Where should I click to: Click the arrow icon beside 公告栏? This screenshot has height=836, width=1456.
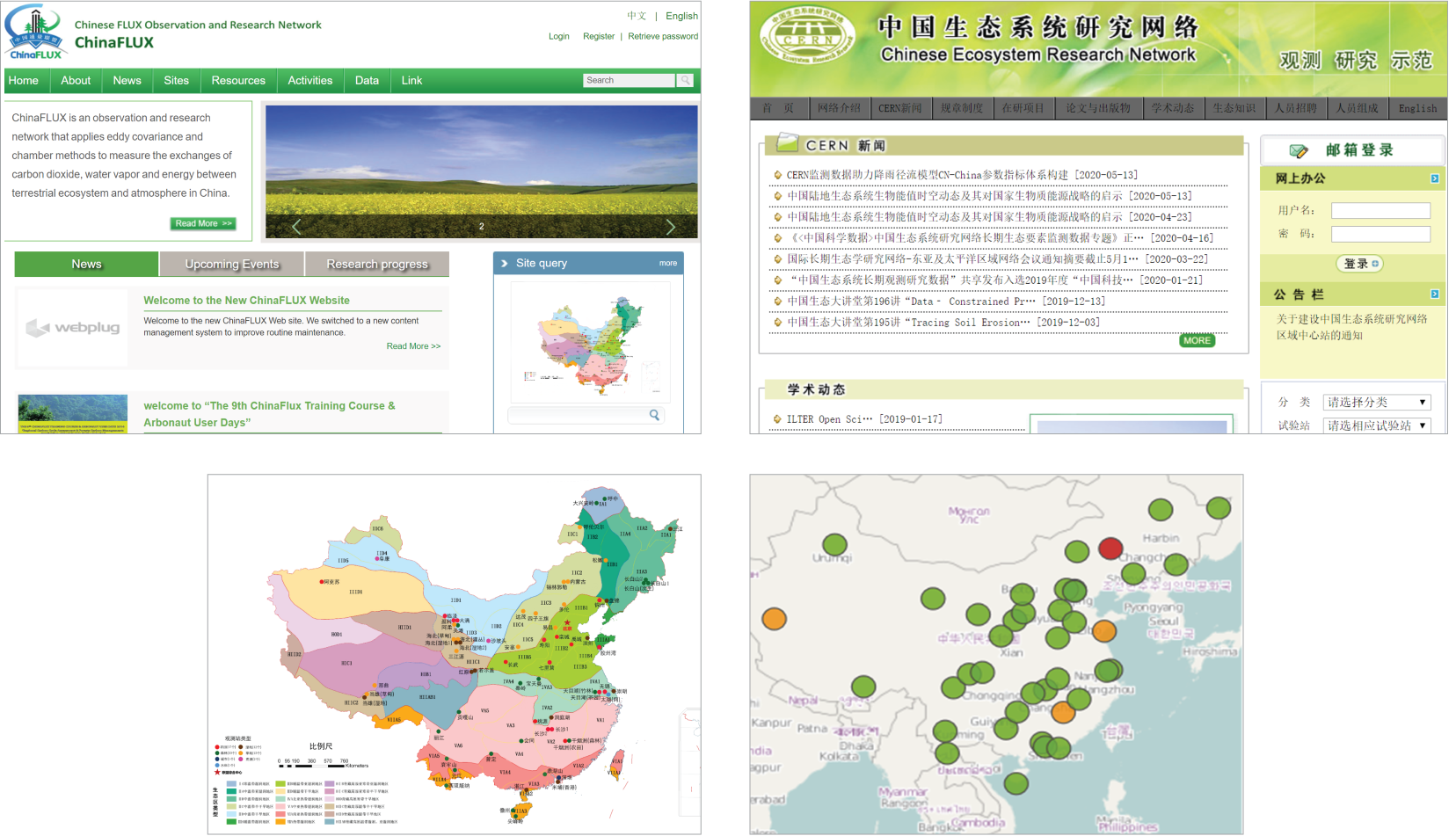1434,294
